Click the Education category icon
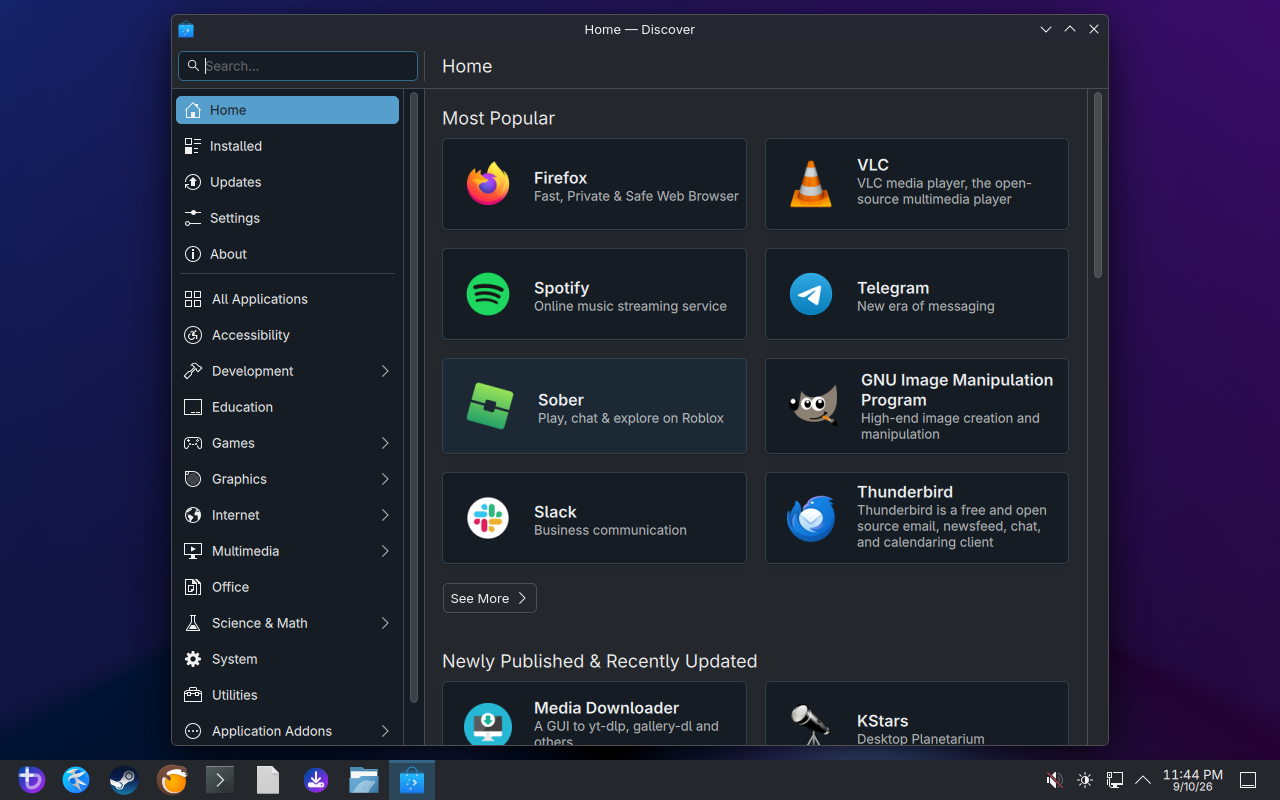This screenshot has width=1280, height=800. pyautogui.click(x=193, y=407)
